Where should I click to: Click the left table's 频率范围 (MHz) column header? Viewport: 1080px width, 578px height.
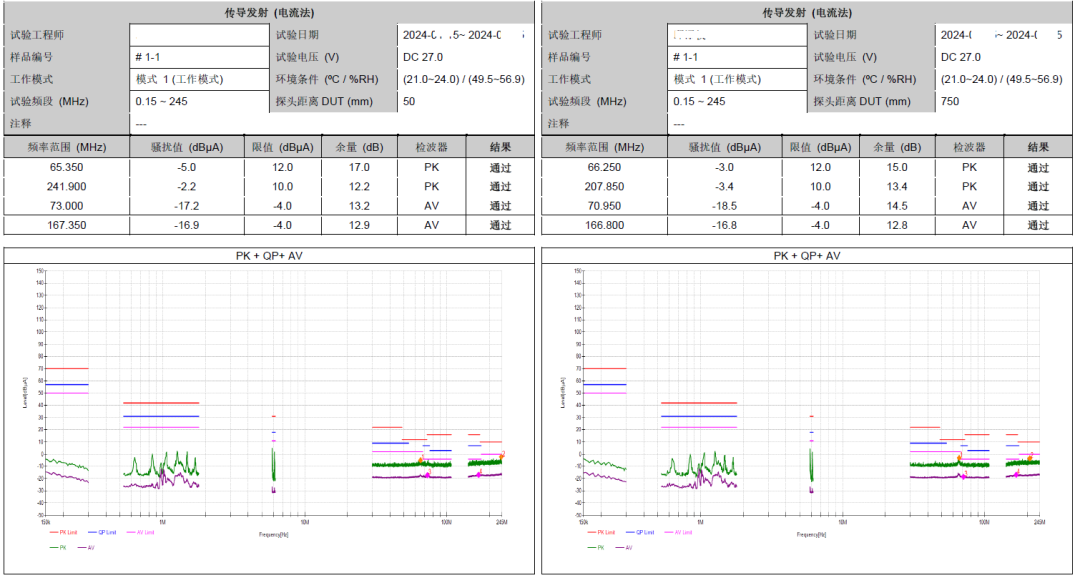pos(66,147)
